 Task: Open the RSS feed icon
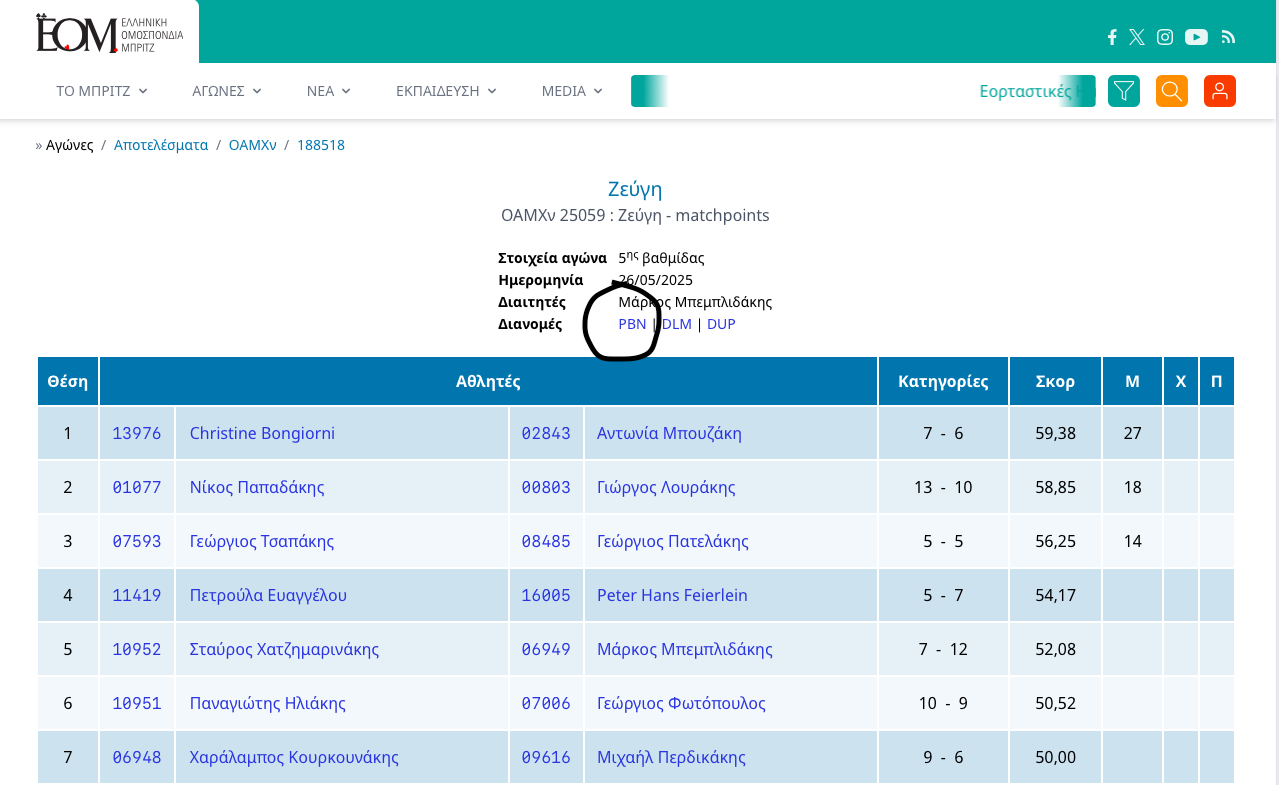coord(1229,37)
